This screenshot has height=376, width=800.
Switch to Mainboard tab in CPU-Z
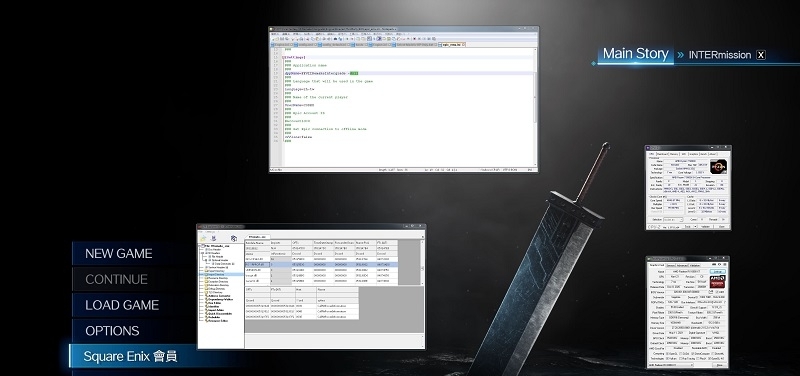coord(663,154)
